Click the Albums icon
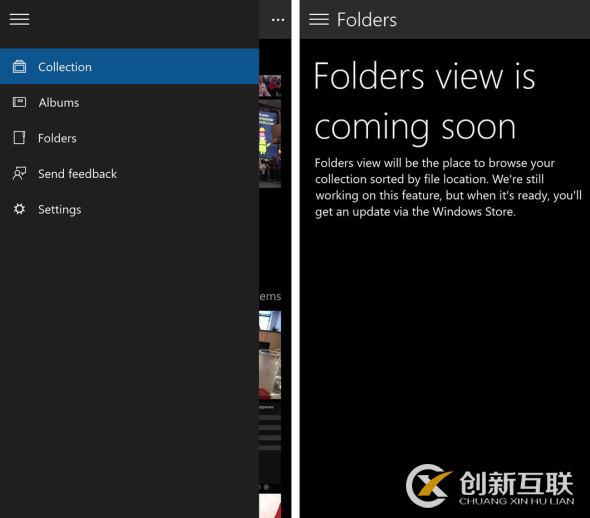The width and height of the screenshot is (590, 518). [x=19, y=102]
